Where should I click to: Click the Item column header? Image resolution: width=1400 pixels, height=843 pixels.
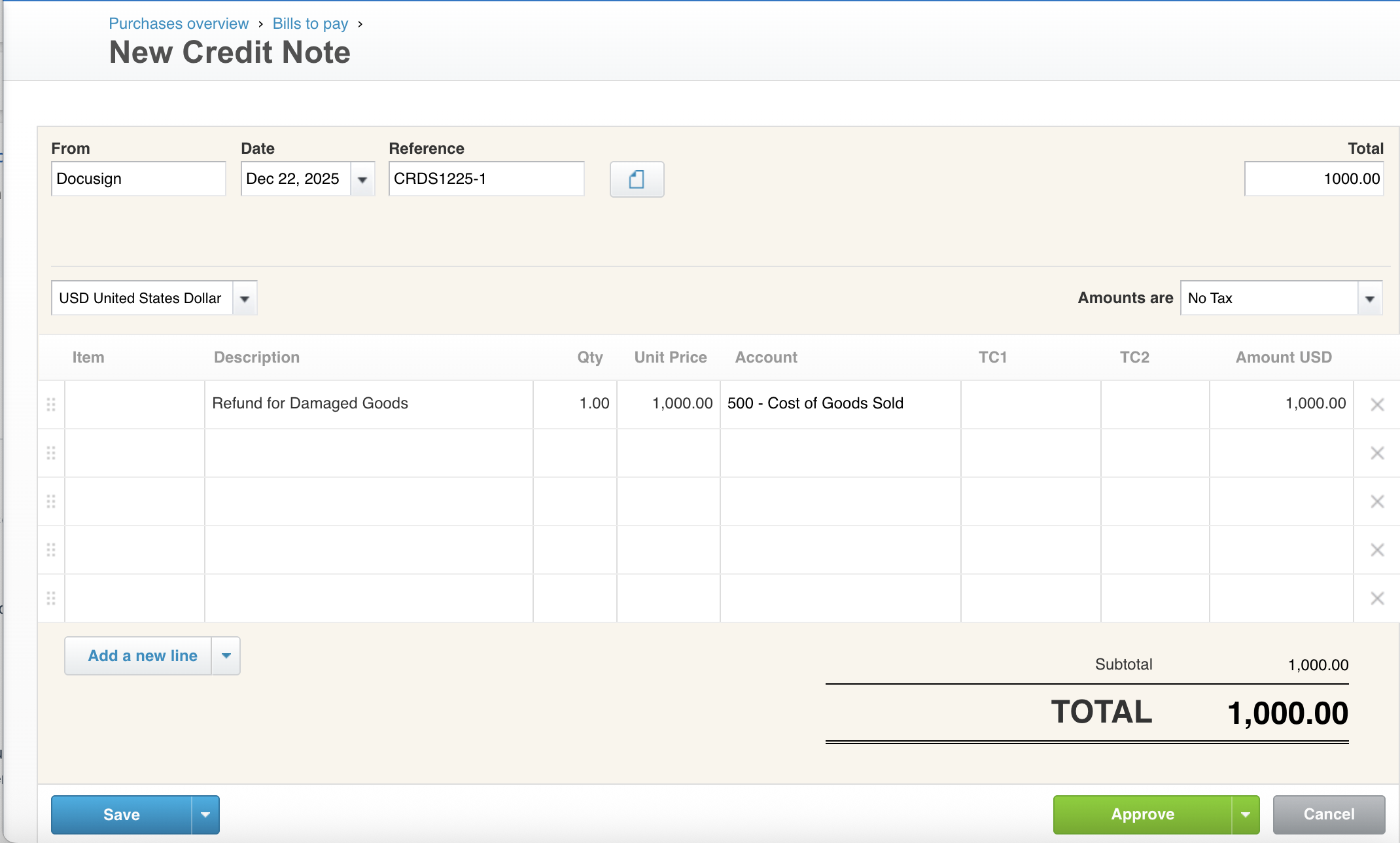[88, 357]
